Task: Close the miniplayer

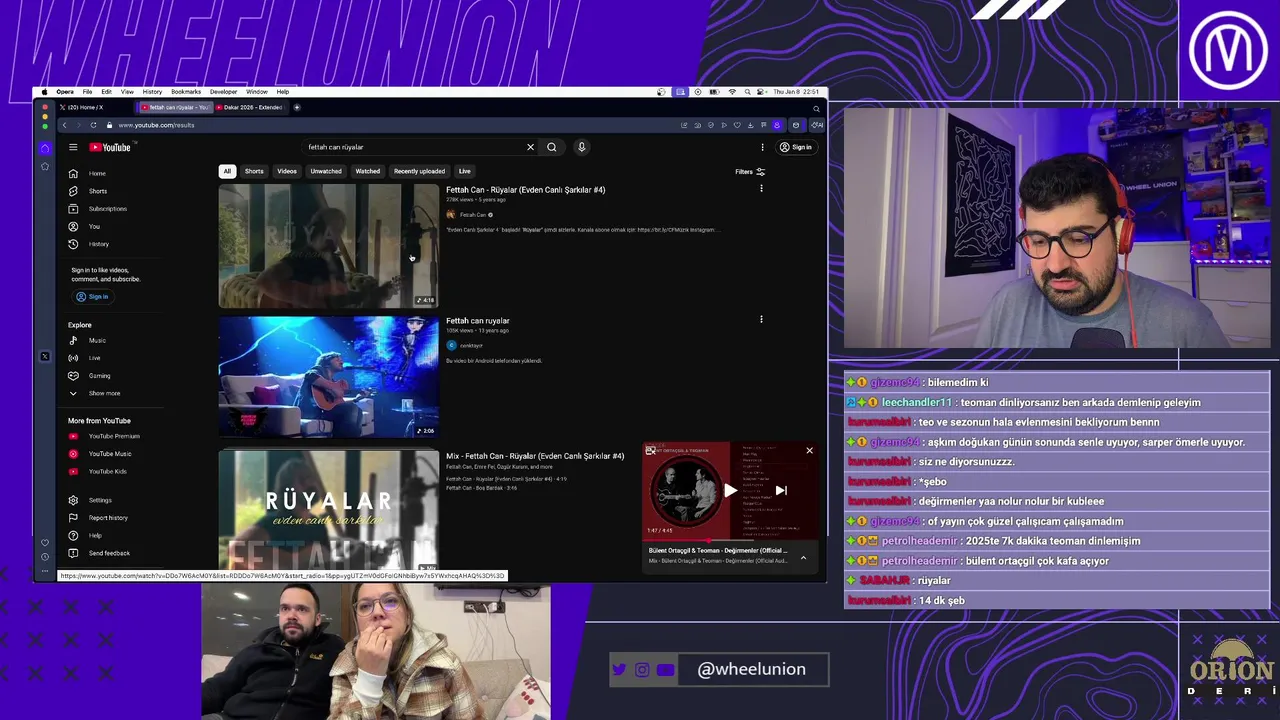Action: pos(809,450)
